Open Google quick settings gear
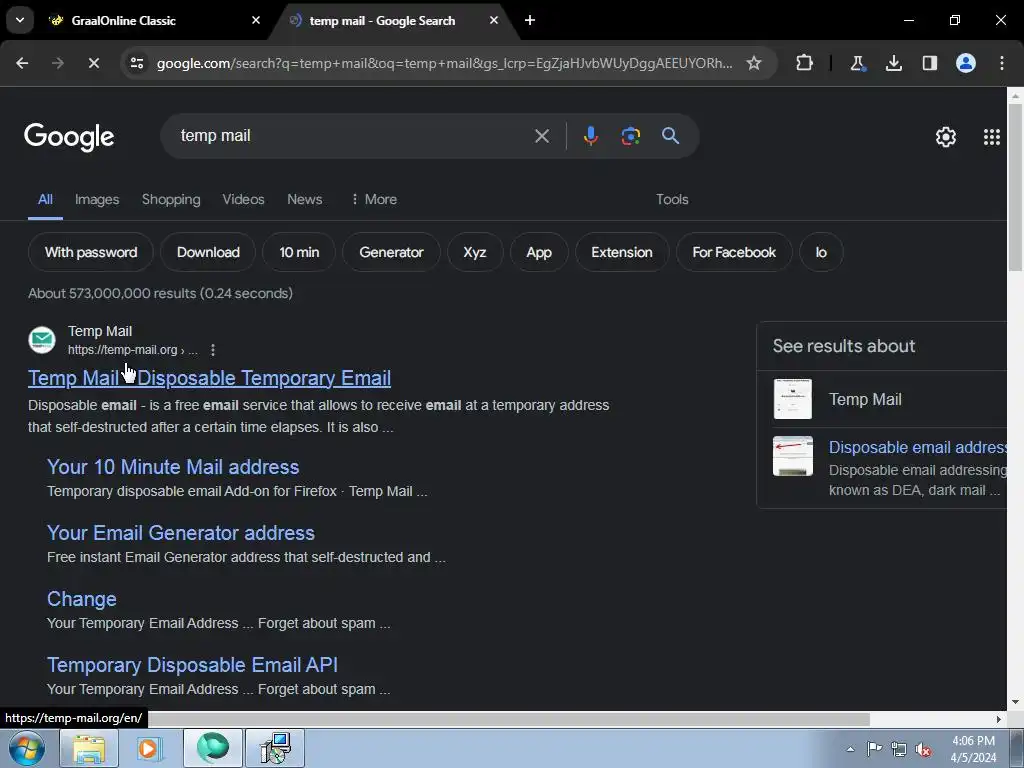 tap(946, 136)
